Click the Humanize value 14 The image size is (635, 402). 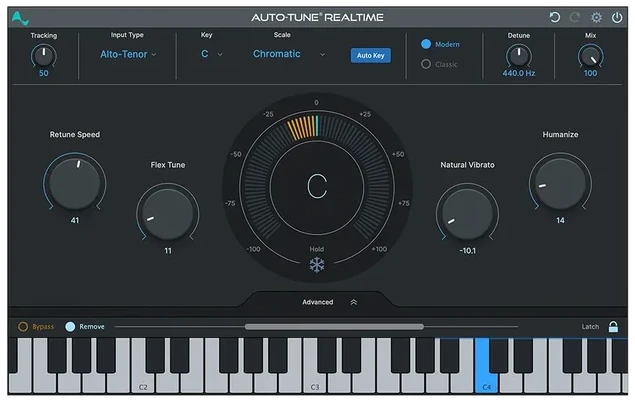coord(560,220)
